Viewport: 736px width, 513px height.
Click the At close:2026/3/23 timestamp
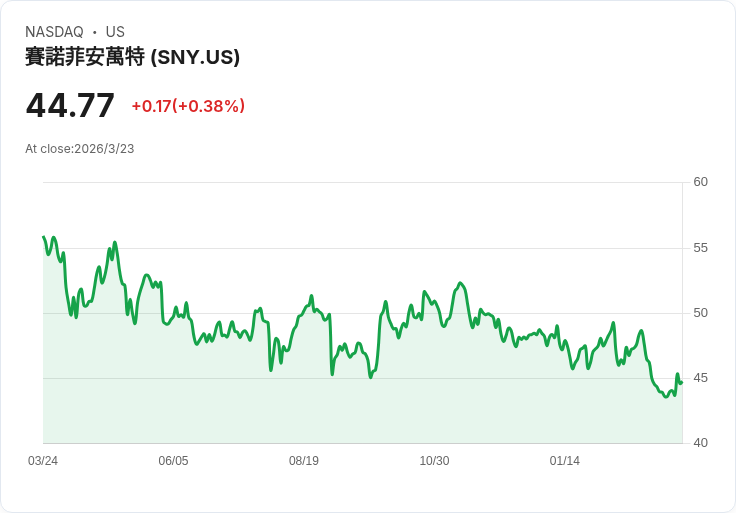click(80, 149)
